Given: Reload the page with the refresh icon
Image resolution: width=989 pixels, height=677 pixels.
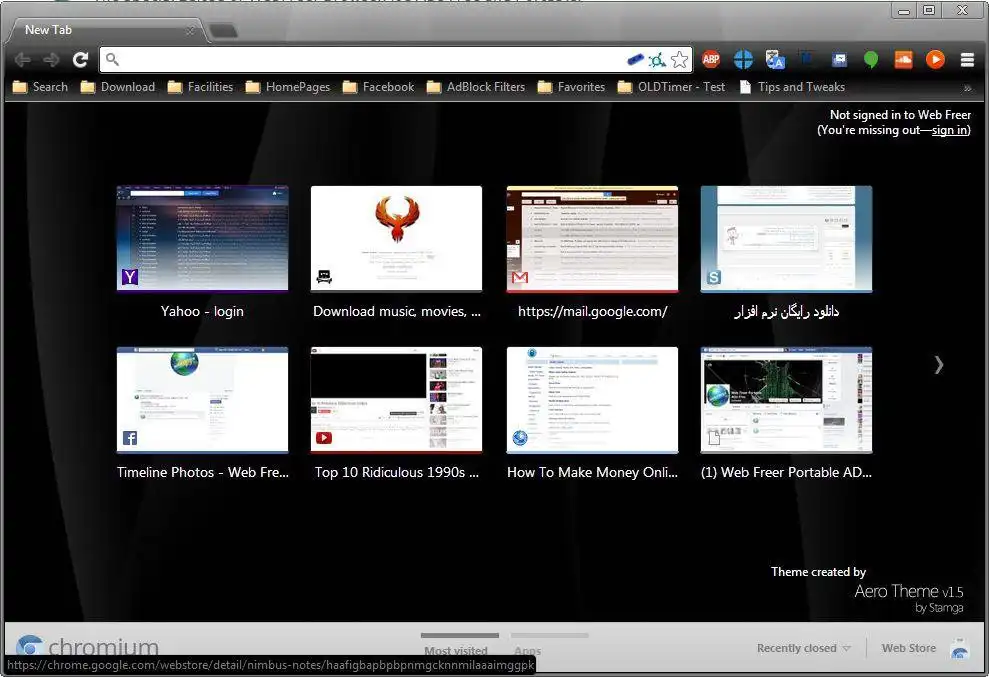Looking at the screenshot, I should (80, 60).
